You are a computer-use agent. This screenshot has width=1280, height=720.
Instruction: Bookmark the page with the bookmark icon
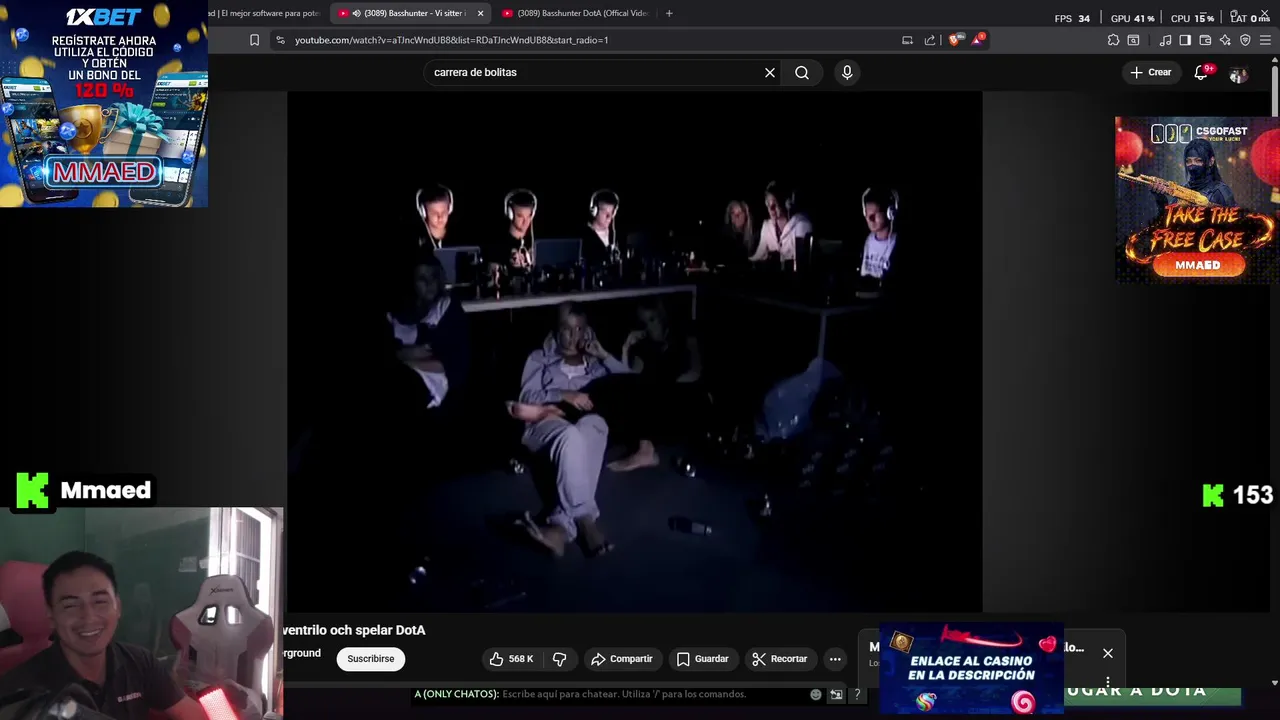(254, 40)
